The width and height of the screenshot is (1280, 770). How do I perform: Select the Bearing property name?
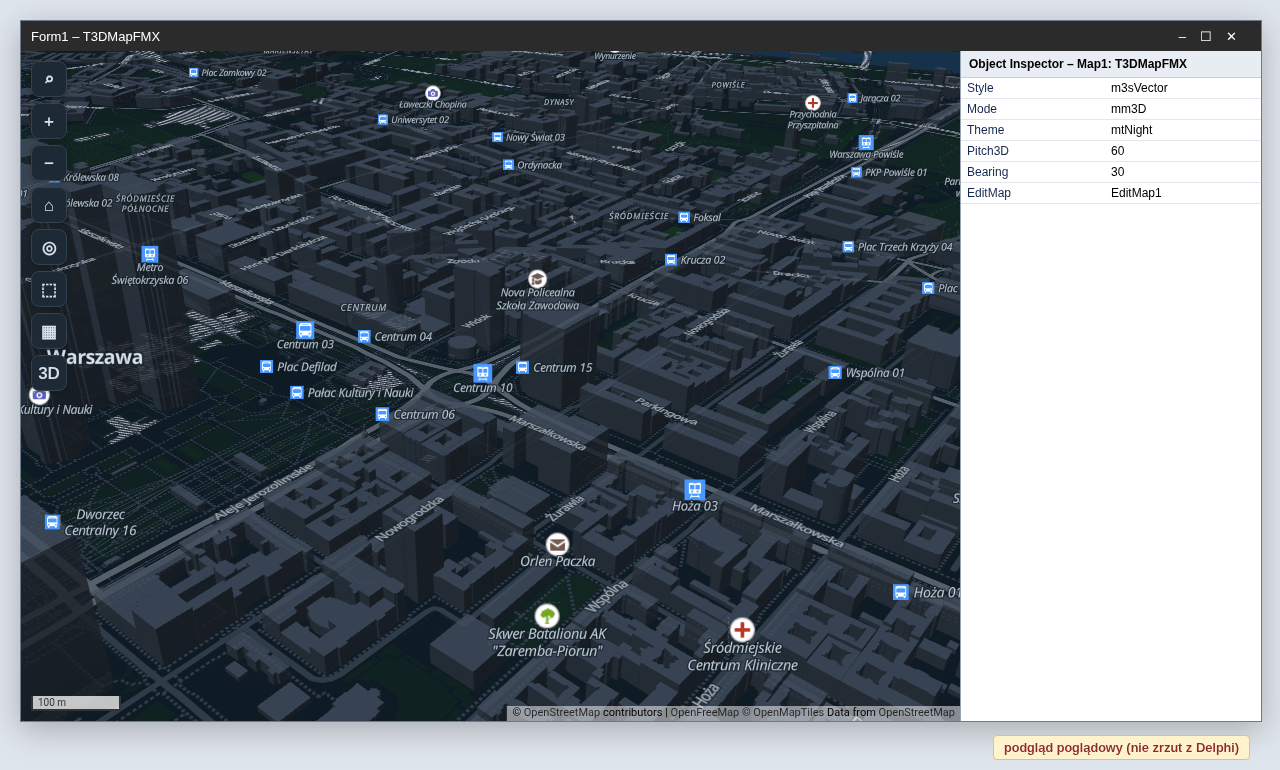click(x=987, y=172)
